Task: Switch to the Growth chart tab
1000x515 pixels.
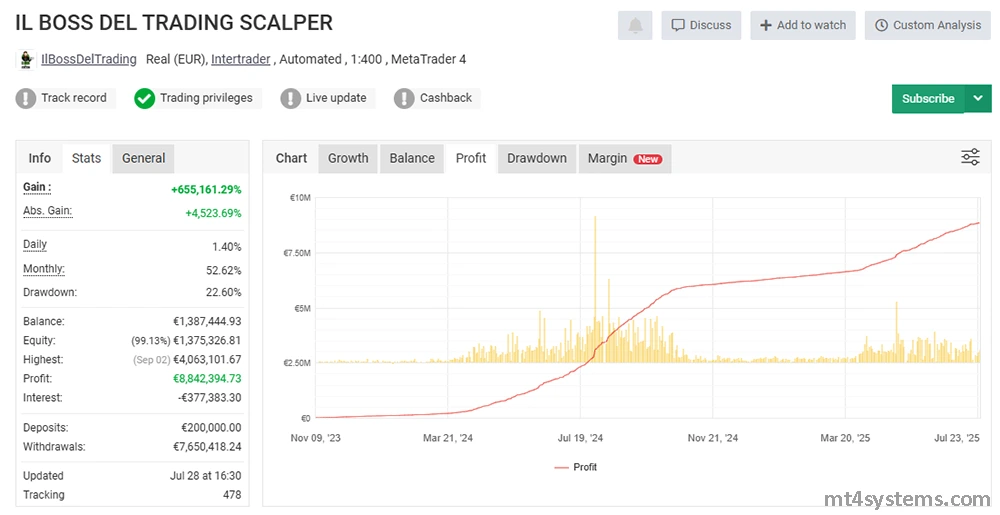Action: tap(348, 158)
